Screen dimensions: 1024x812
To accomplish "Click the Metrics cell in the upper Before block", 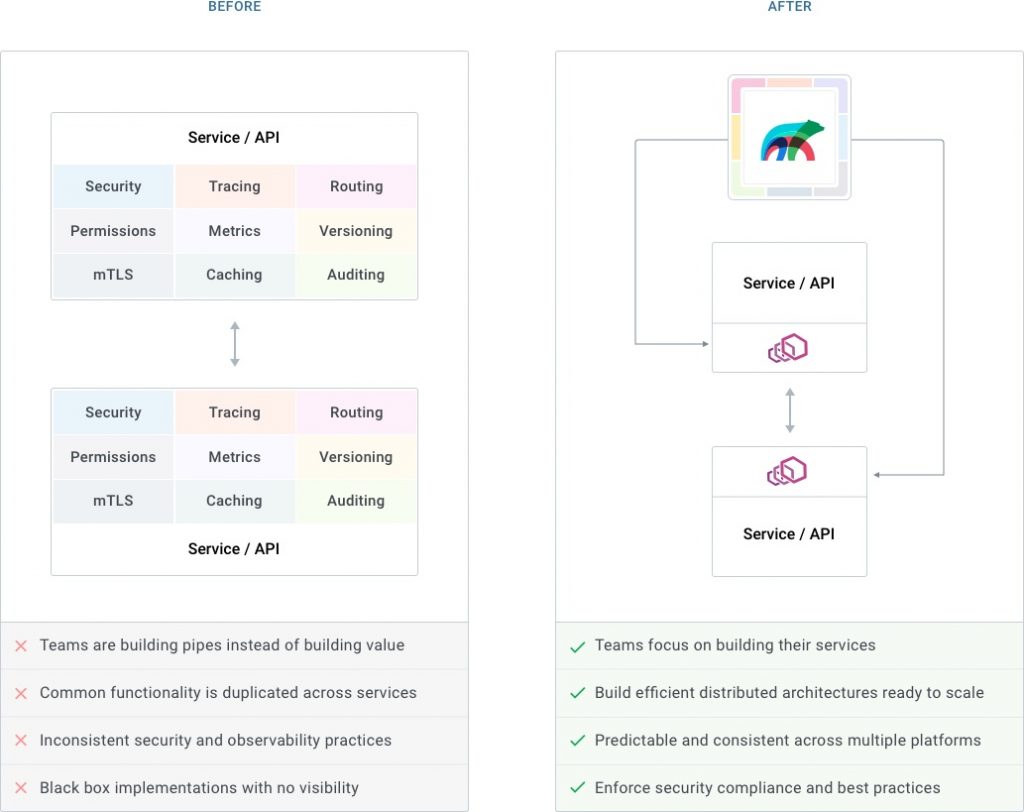I will click(x=234, y=231).
